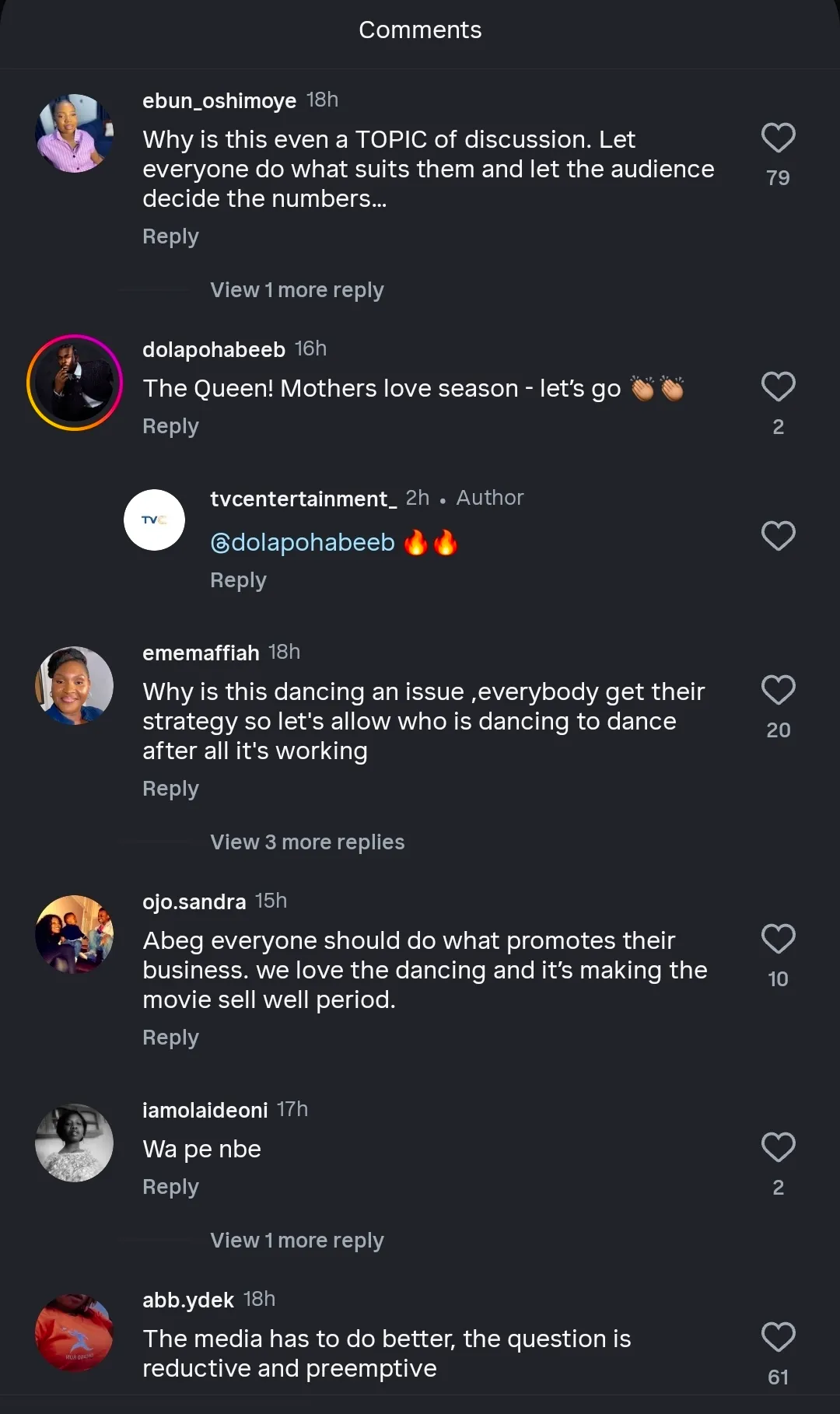Image resolution: width=840 pixels, height=1414 pixels.
Task: Like ebun_oshimoye's comment with the heart
Action: pyautogui.click(x=778, y=138)
